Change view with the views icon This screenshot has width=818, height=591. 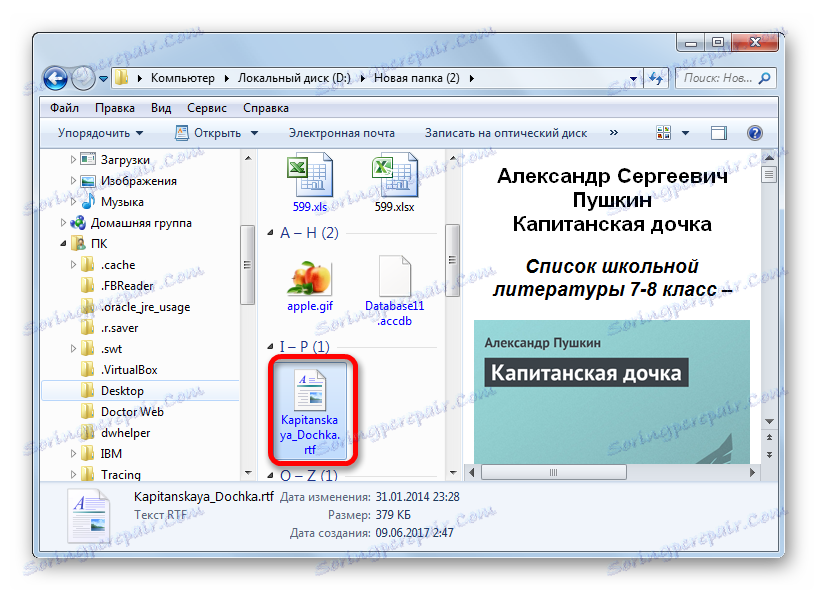[x=663, y=133]
